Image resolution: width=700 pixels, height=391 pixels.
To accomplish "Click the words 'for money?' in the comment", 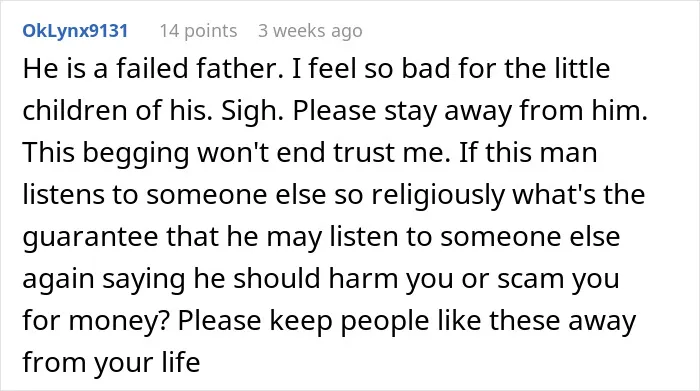I will click(96, 320).
